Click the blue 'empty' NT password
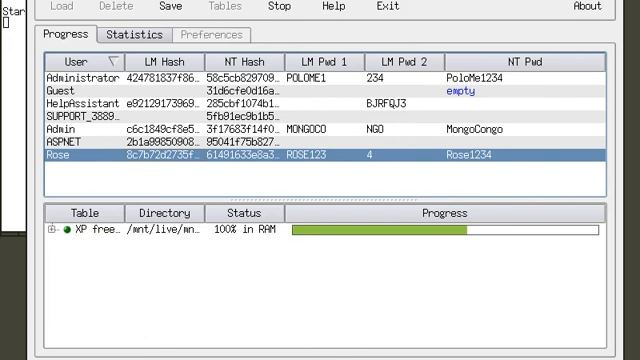The width and height of the screenshot is (640, 360). 460,91
